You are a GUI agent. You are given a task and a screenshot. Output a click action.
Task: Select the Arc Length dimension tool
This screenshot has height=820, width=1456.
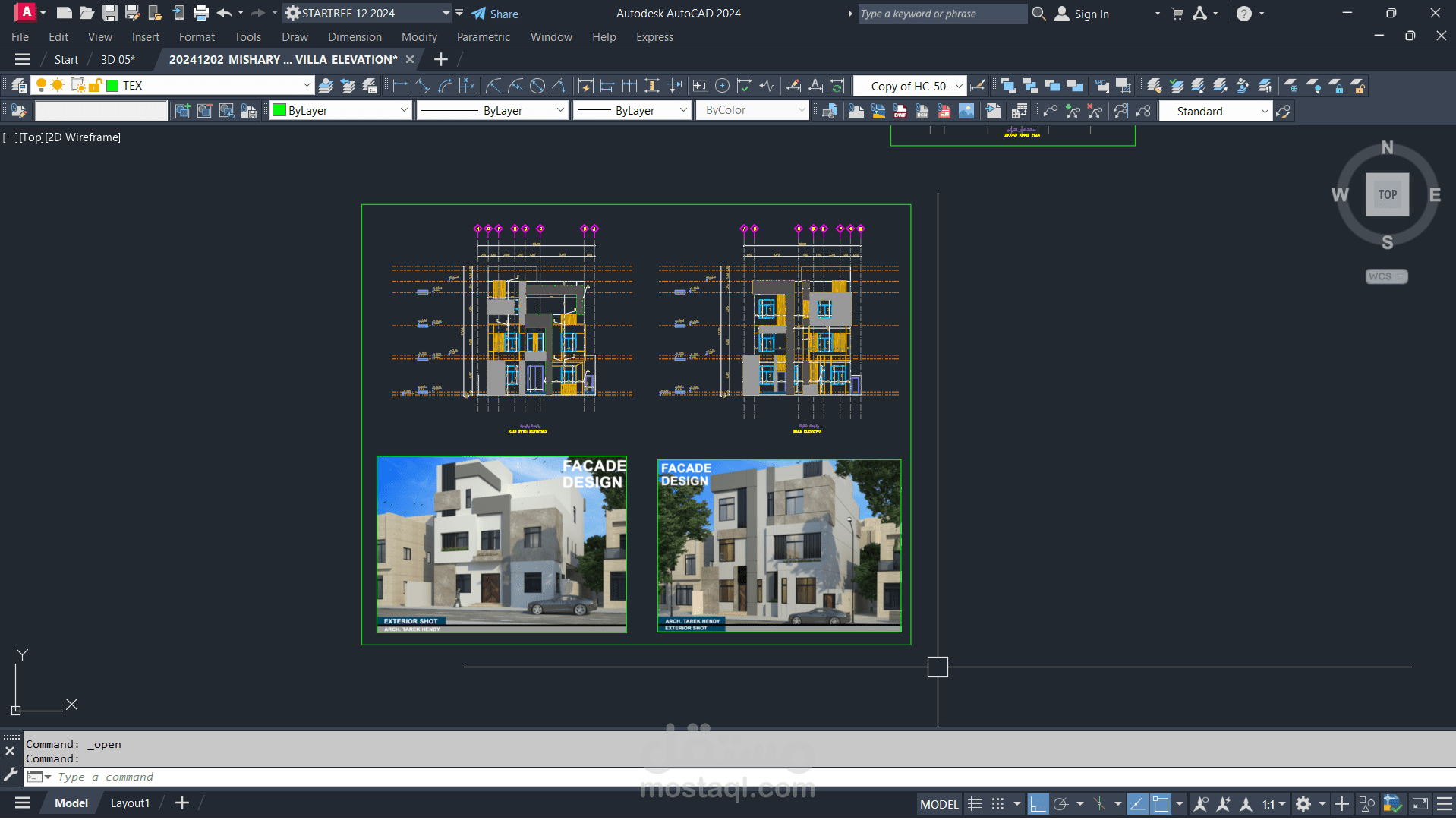[446, 86]
